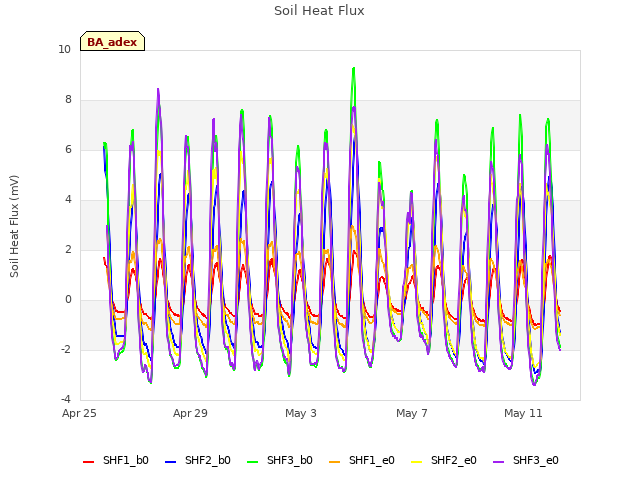640x480 pixels.
Task: Click the blue SHF2_b0 legend color marker
Action: tap(171, 462)
